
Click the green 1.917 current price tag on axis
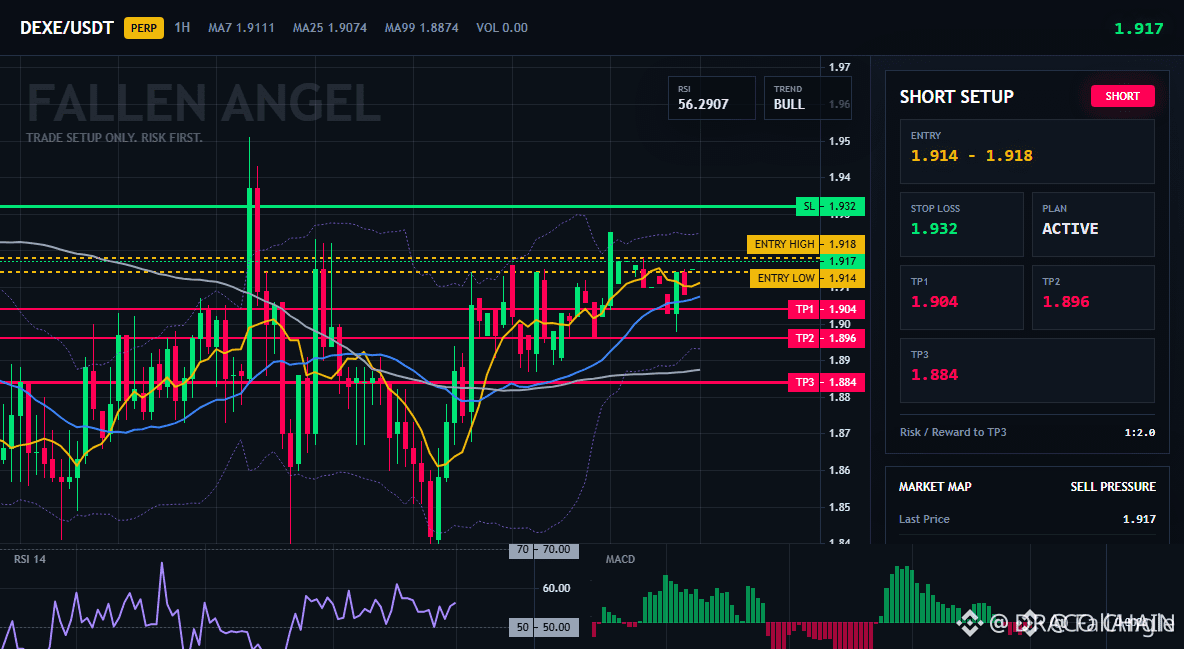click(843, 261)
